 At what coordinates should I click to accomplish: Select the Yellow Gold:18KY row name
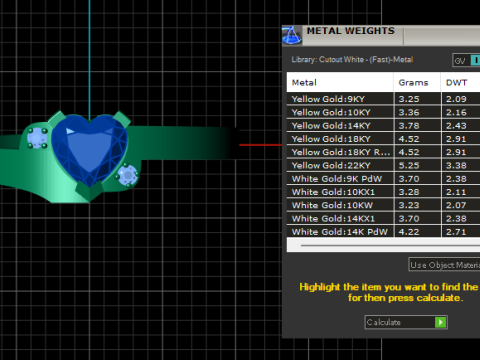(x=331, y=139)
